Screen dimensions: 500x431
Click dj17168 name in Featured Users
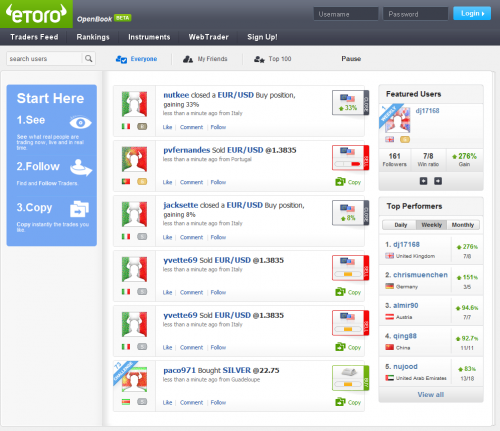tap(427, 111)
